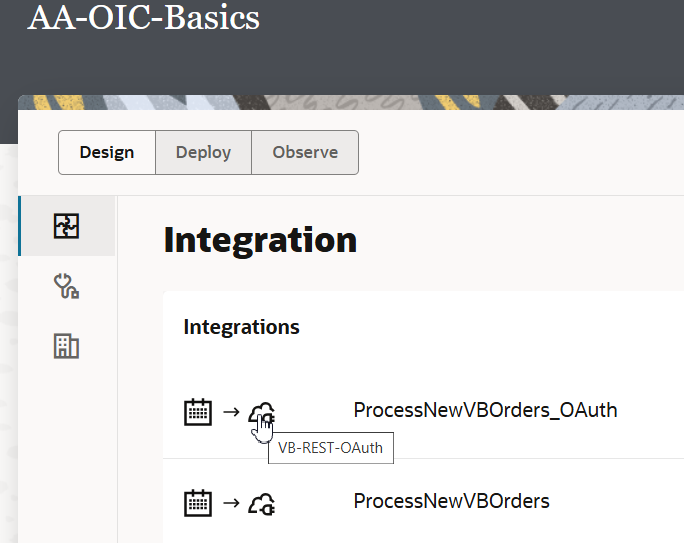Screen dimensions: 684x543
Task: Click cloud connection icon for ProcessNewVBOrders_OAuth
Action: 262,412
